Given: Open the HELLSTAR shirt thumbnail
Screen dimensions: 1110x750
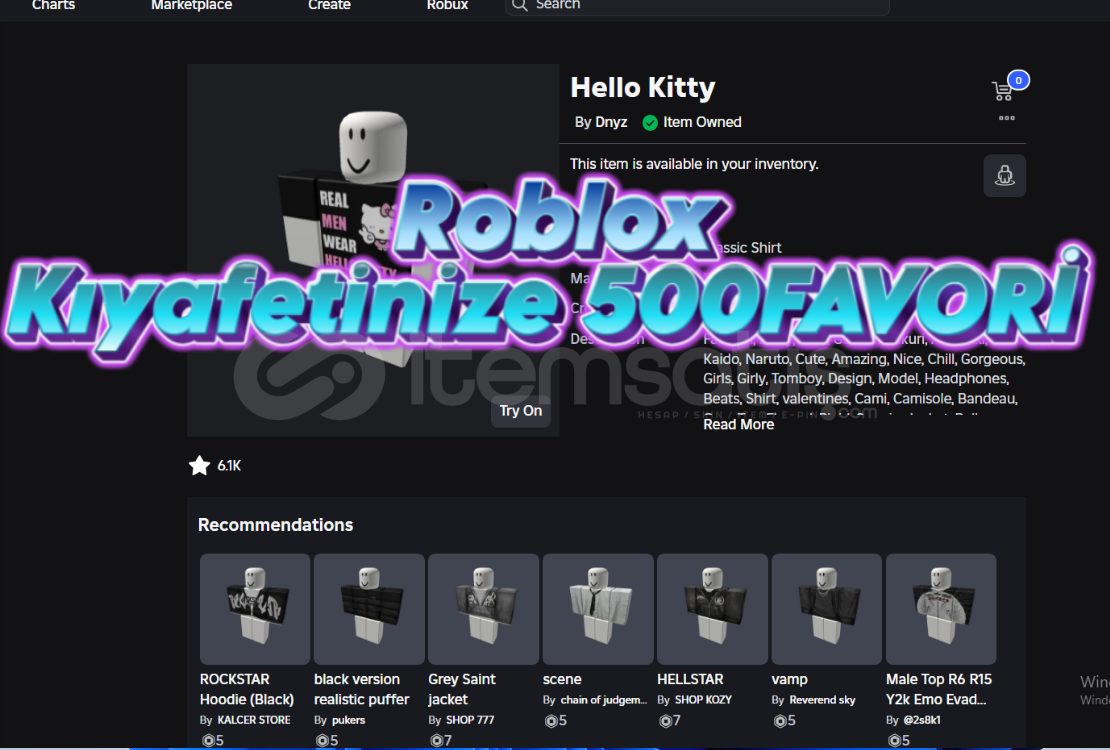Looking at the screenshot, I should point(712,609).
